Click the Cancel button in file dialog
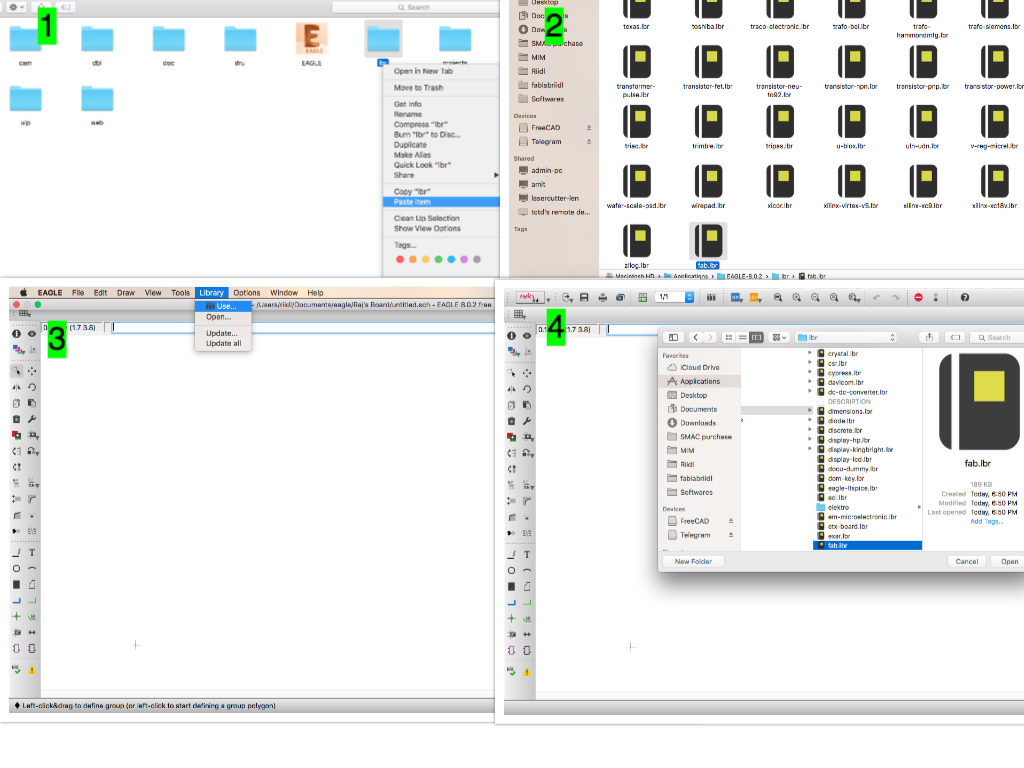Image resolution: width=1024 pixels, height=768 pixels. [967, 562]
